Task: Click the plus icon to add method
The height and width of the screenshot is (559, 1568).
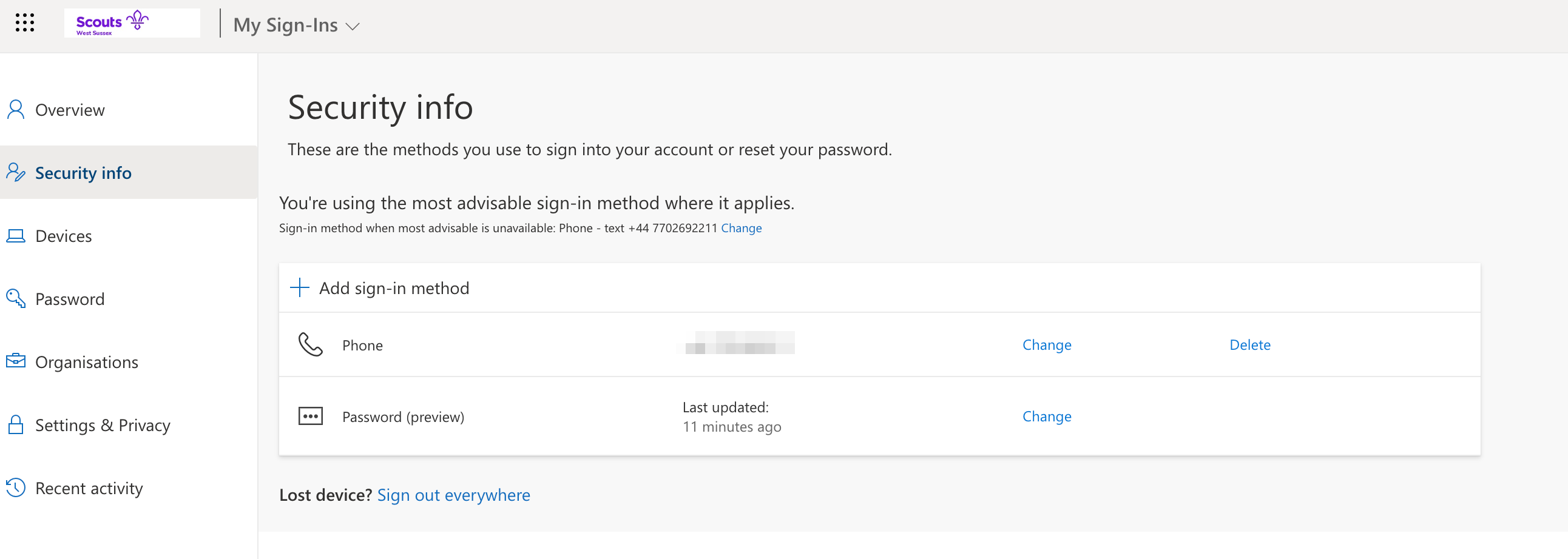Action: 300,288
